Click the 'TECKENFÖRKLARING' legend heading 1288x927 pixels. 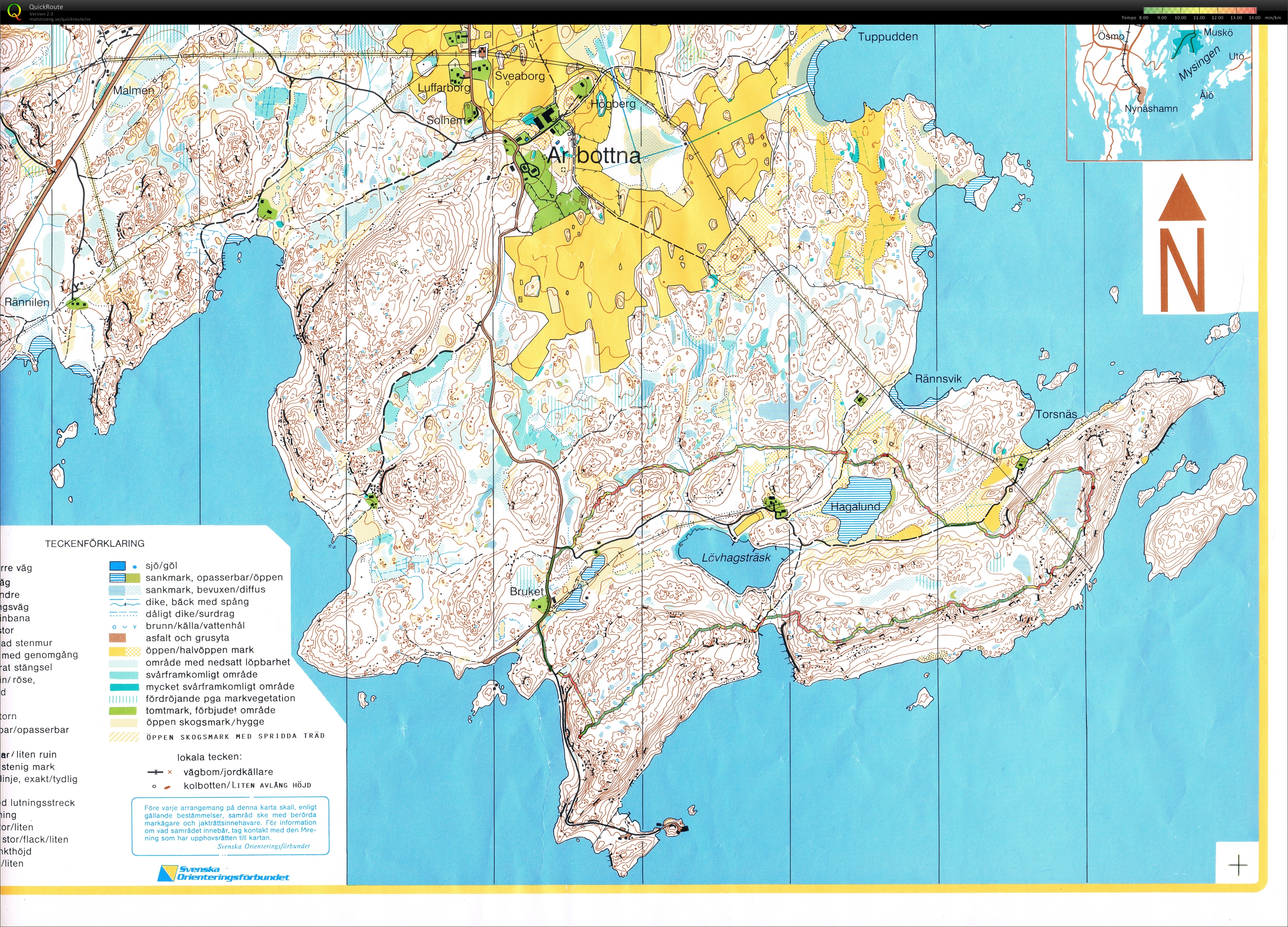tap(95, 544)
